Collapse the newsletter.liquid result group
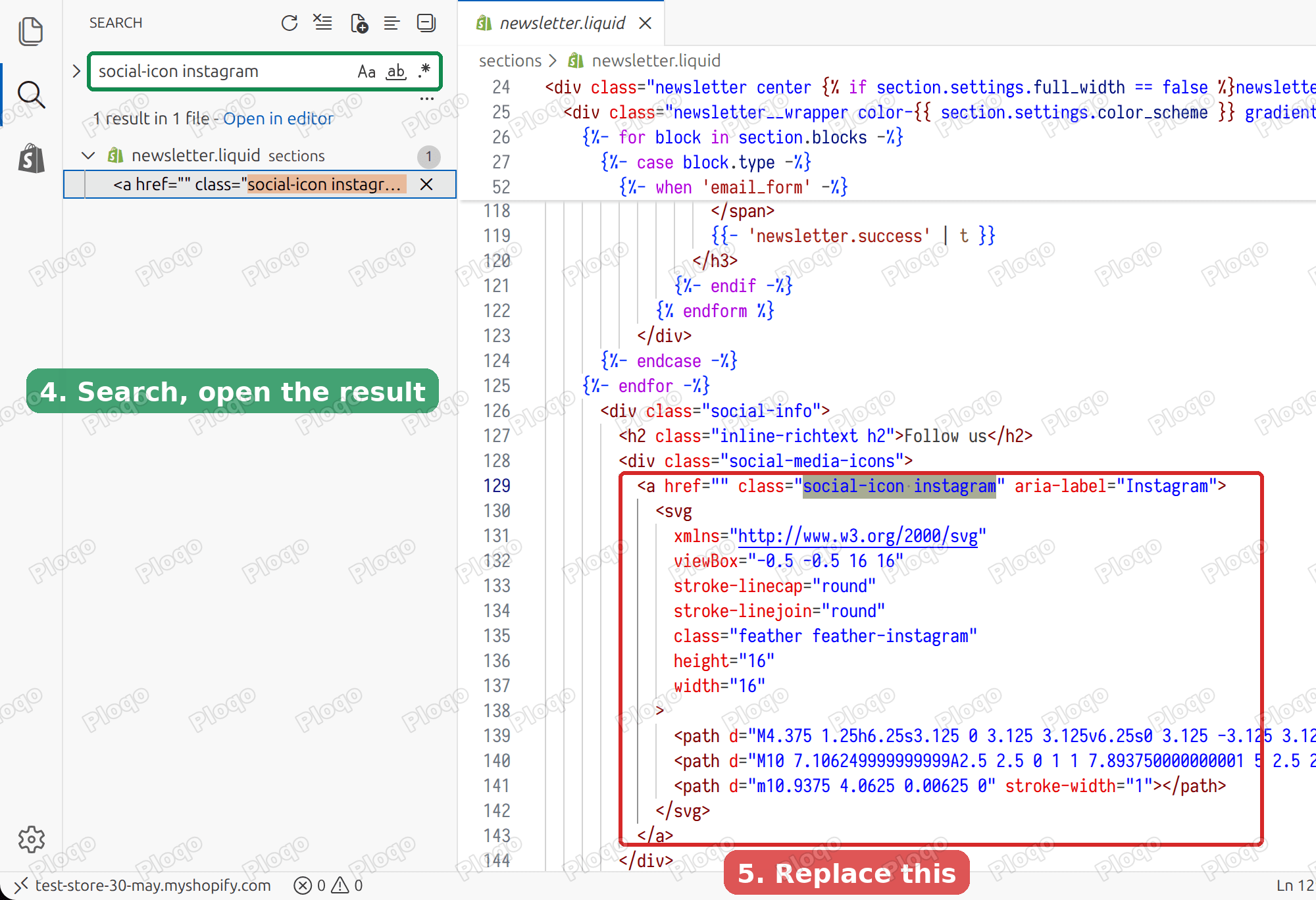This screenshot has height=900, width=1316. [88, 156]
